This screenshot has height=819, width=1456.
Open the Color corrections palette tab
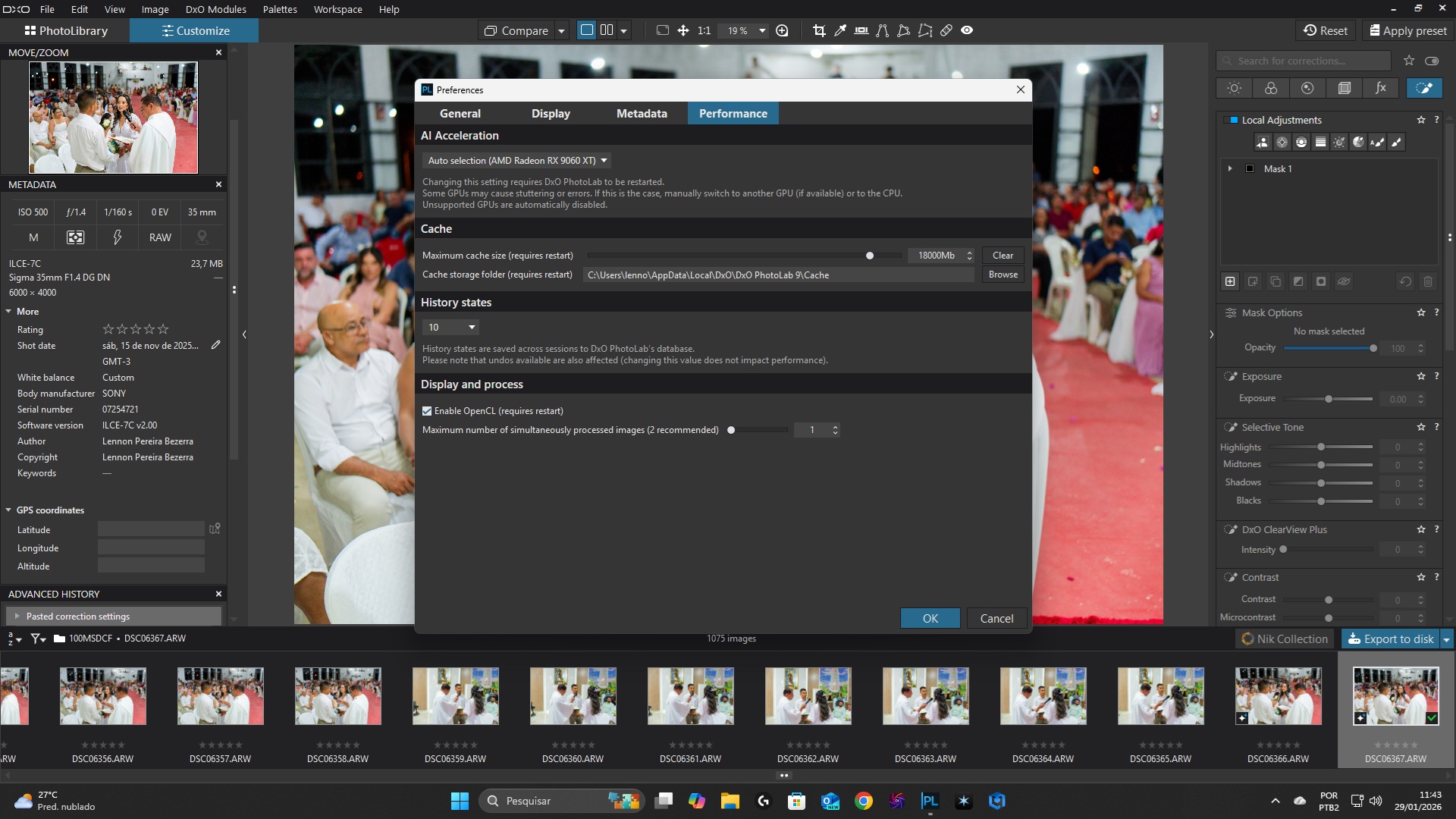pos(1271,88)
